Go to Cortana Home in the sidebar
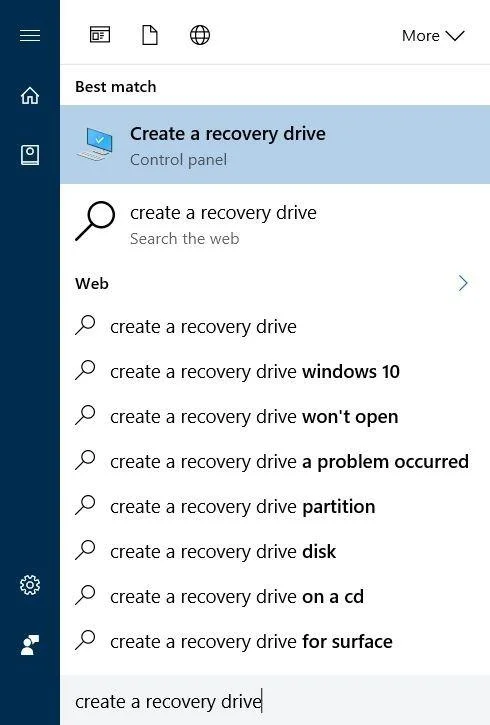Screen dimensions: 490x725 [x=30, y=95]
